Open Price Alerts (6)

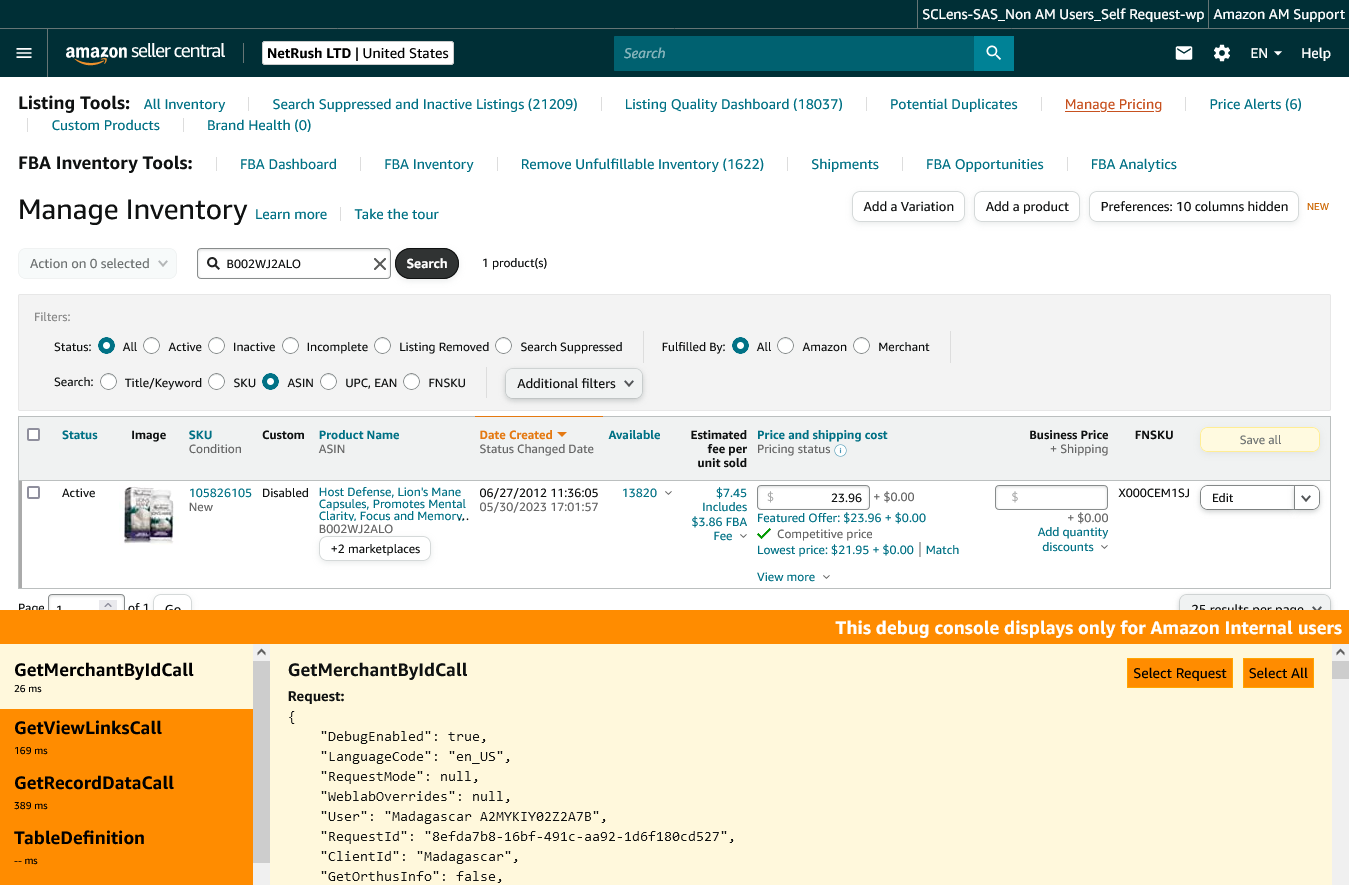coord(1255,104)
